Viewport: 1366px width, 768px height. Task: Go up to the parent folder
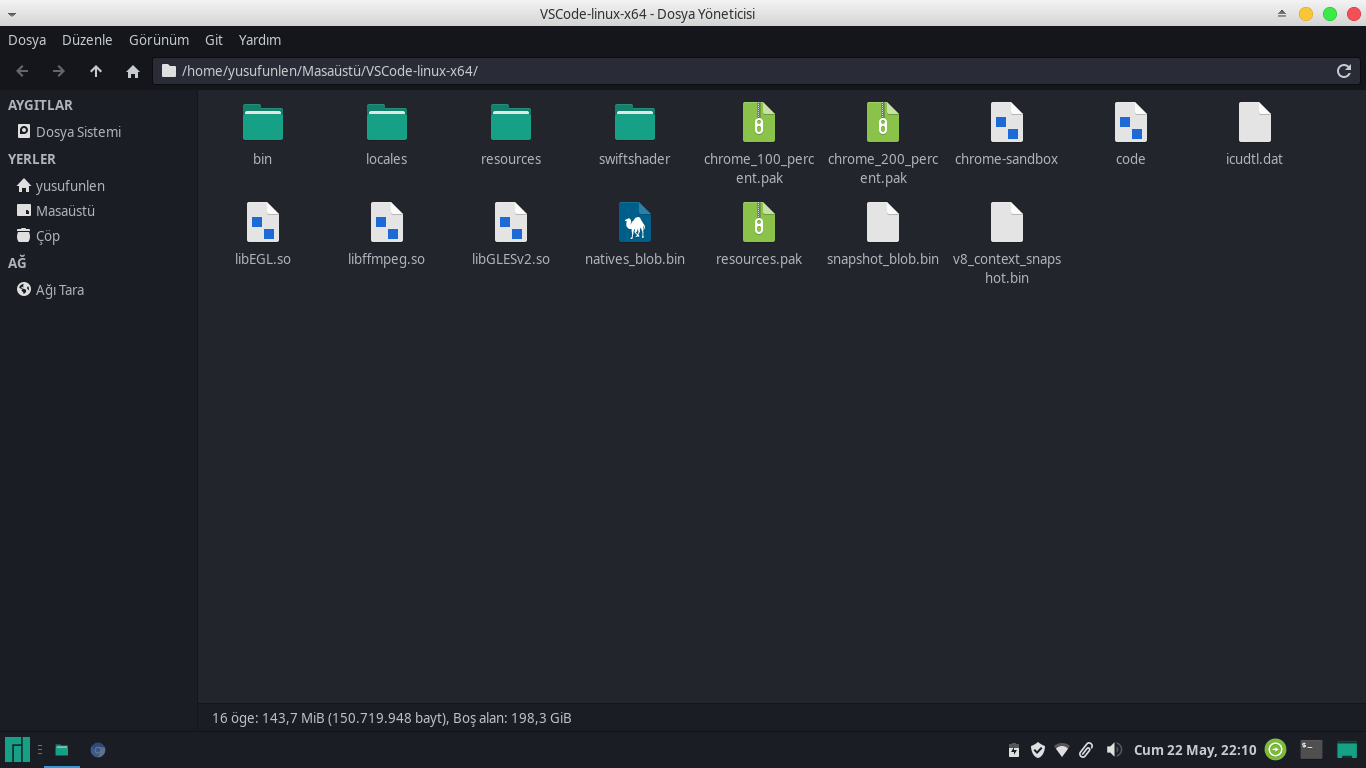tap(96, 71)
